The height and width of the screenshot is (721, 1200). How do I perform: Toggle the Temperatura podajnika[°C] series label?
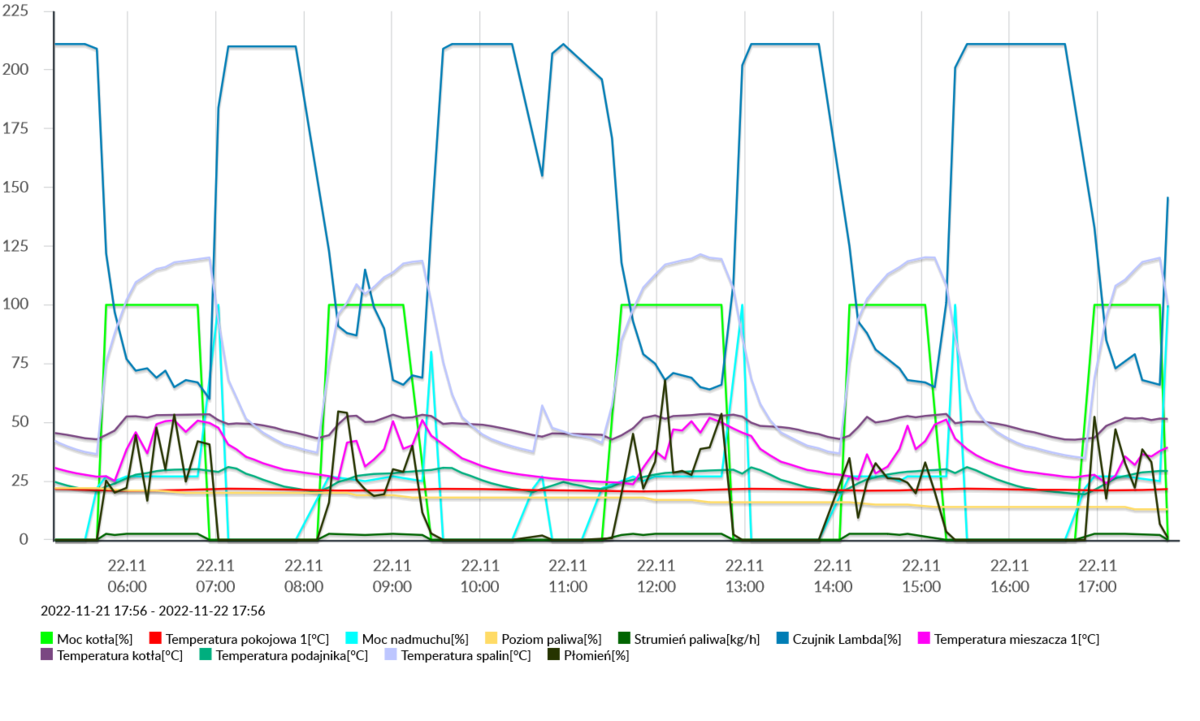pyautogui.click(x=291, y=656)
